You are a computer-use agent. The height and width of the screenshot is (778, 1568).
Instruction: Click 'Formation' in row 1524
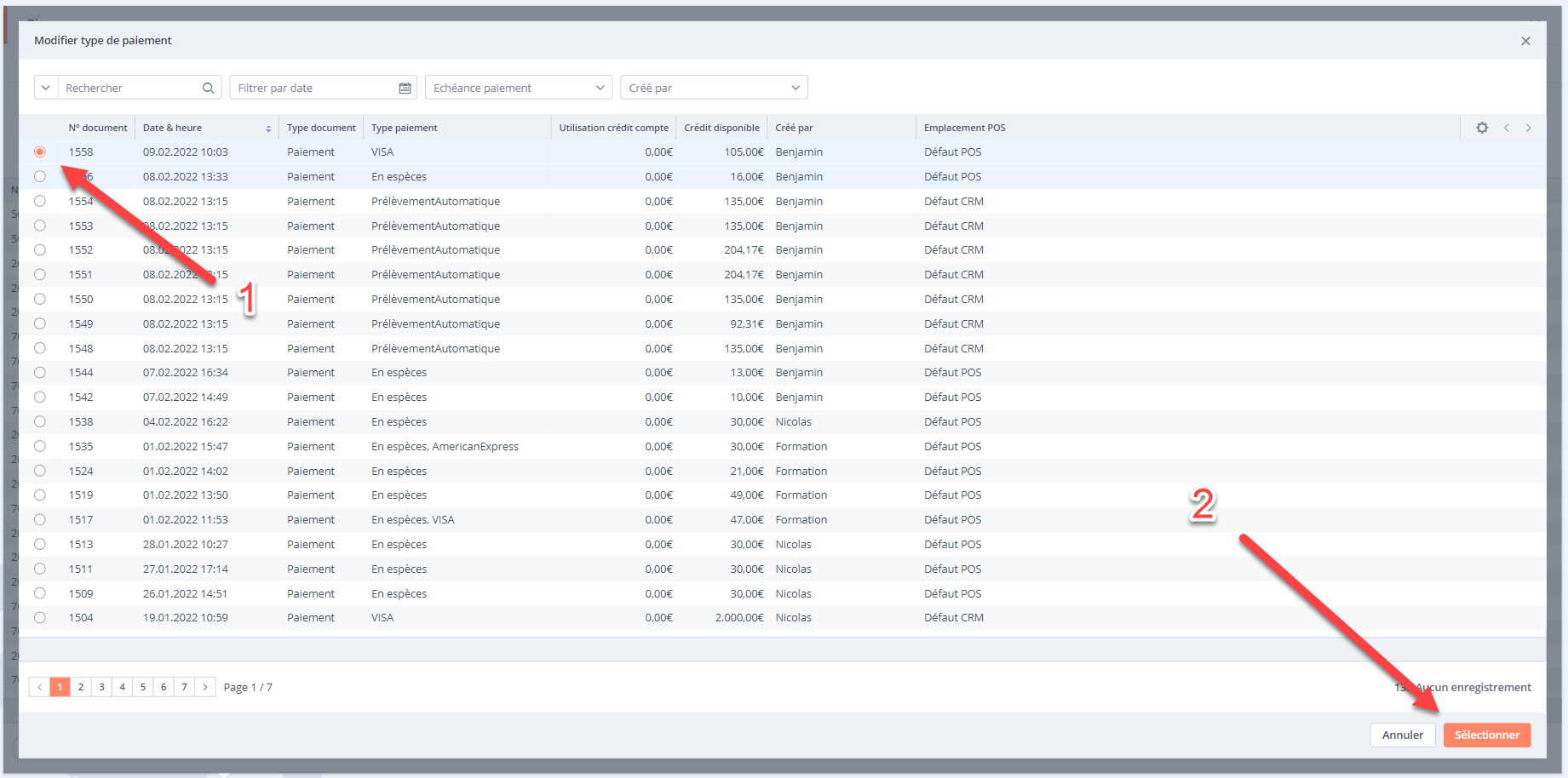(x=801, y=471)
